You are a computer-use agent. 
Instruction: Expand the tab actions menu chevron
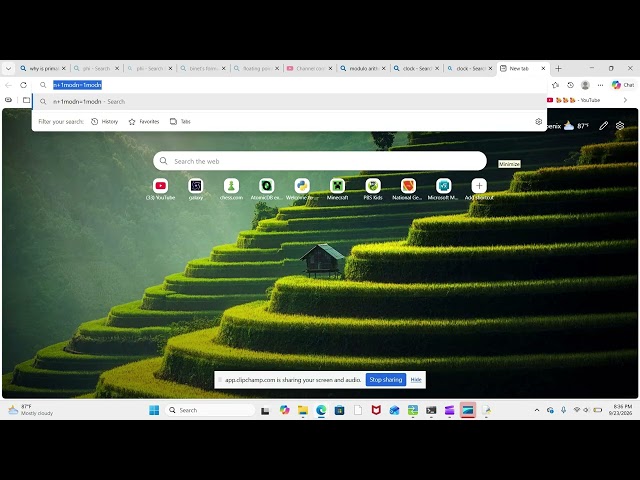click(x=9, y=69)
